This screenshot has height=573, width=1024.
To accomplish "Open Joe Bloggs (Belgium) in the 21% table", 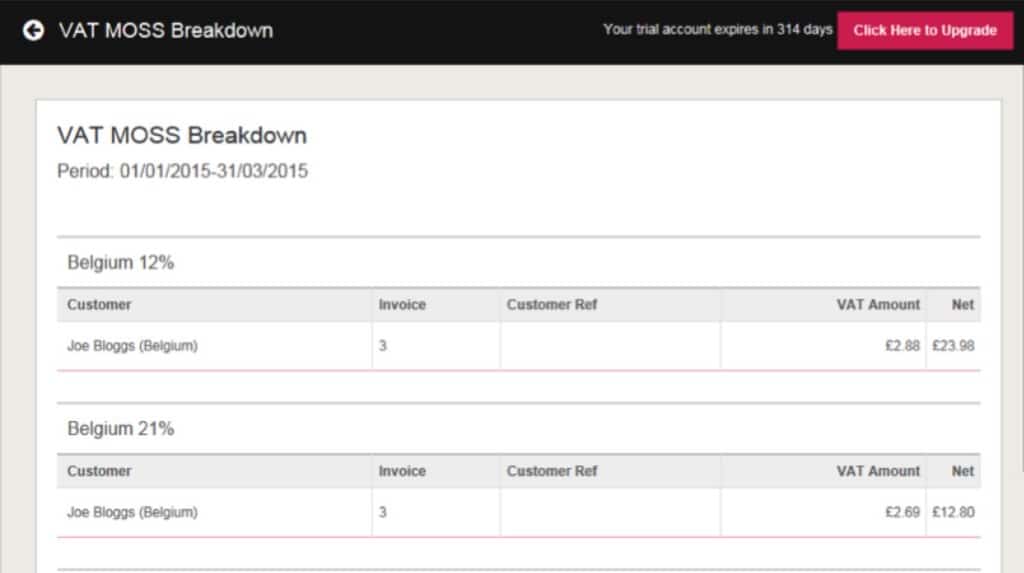I will coord(132,512).
